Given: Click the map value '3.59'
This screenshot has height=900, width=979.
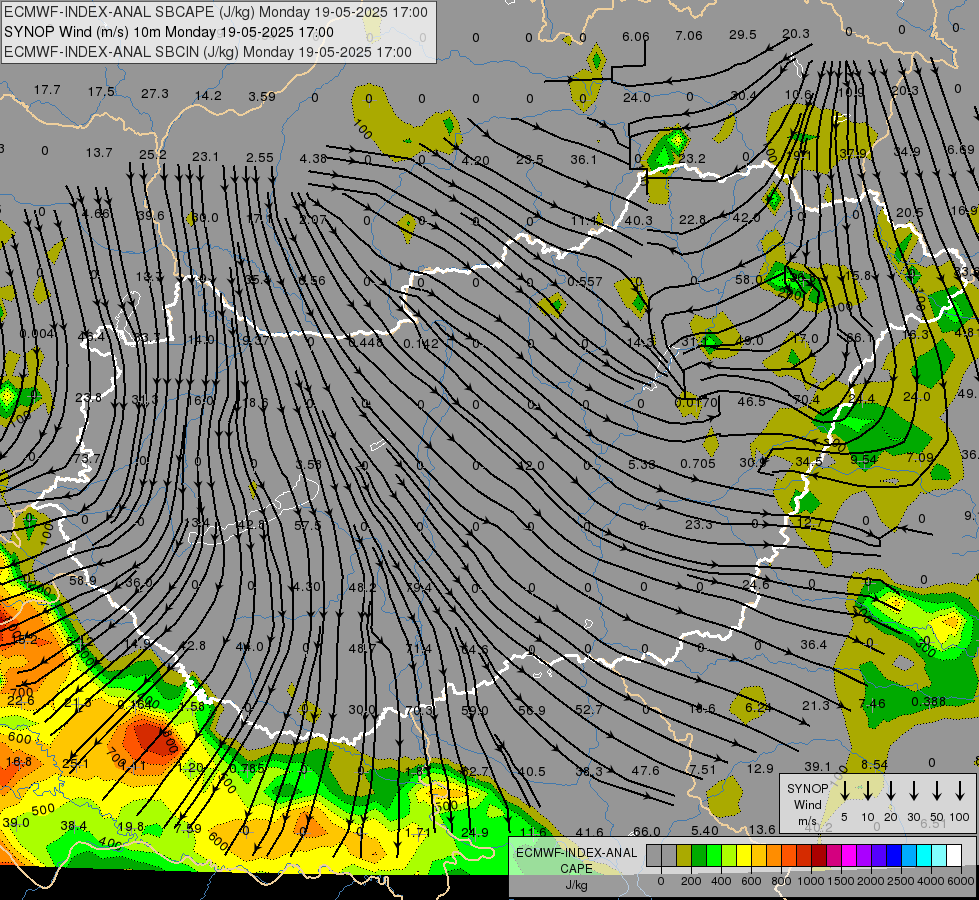Looking at the screenshot, I should coord(262,96).
